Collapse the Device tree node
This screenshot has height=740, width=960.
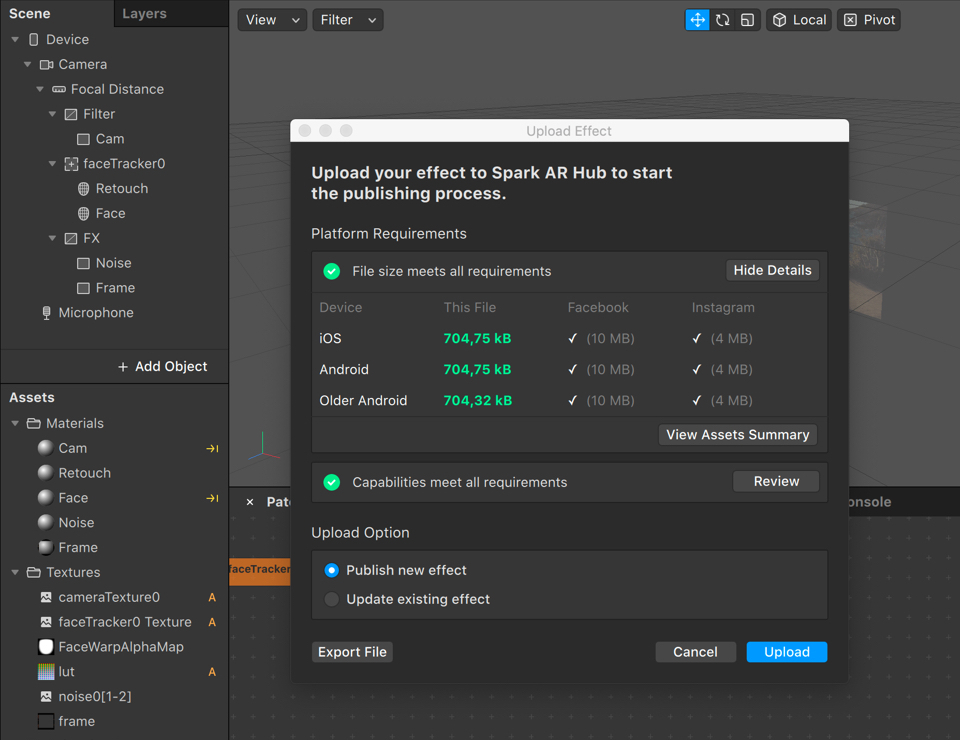(x=15, y=39)
